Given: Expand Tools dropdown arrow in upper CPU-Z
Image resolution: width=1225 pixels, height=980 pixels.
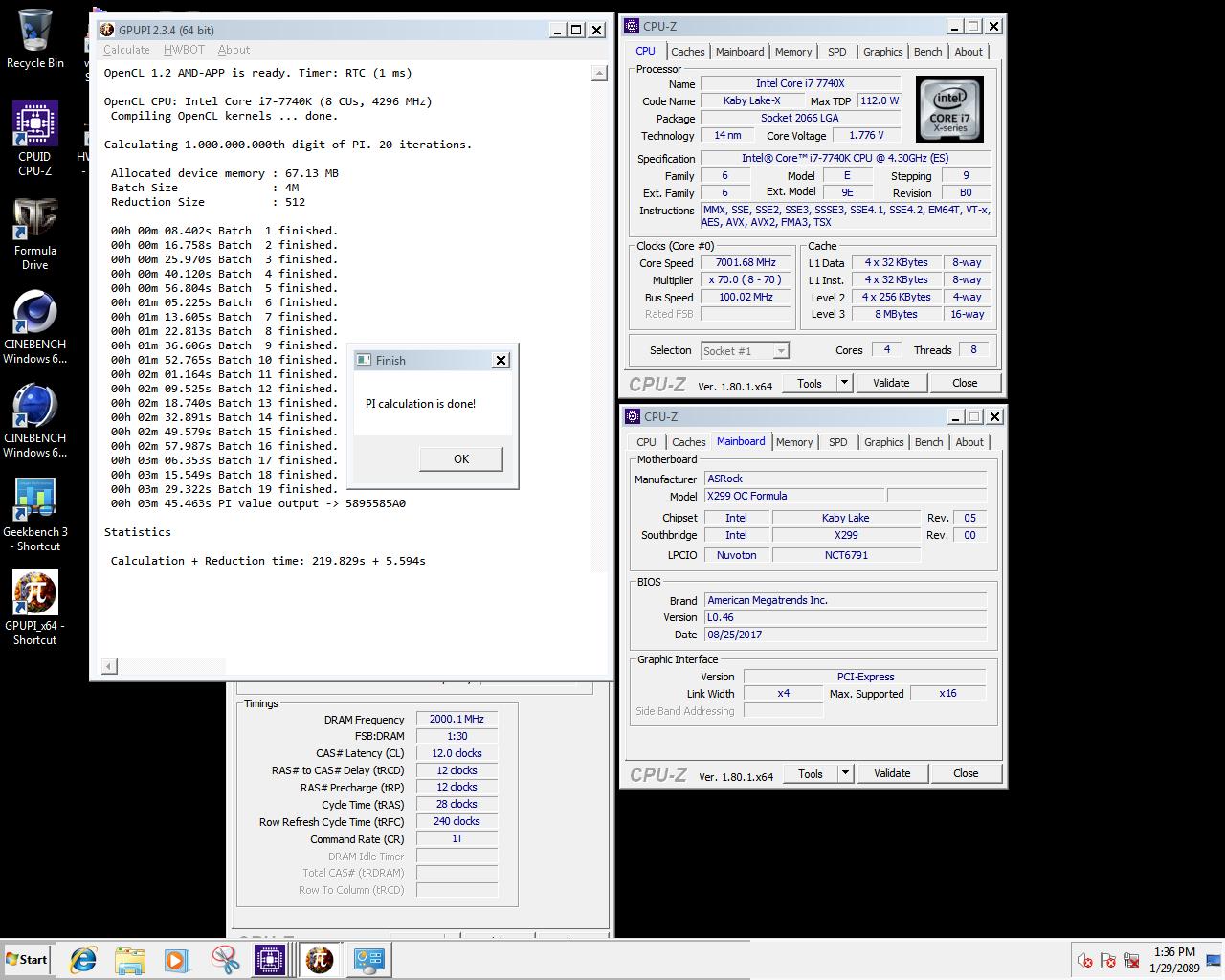Looking at the screenshot, I should [844, 383].
